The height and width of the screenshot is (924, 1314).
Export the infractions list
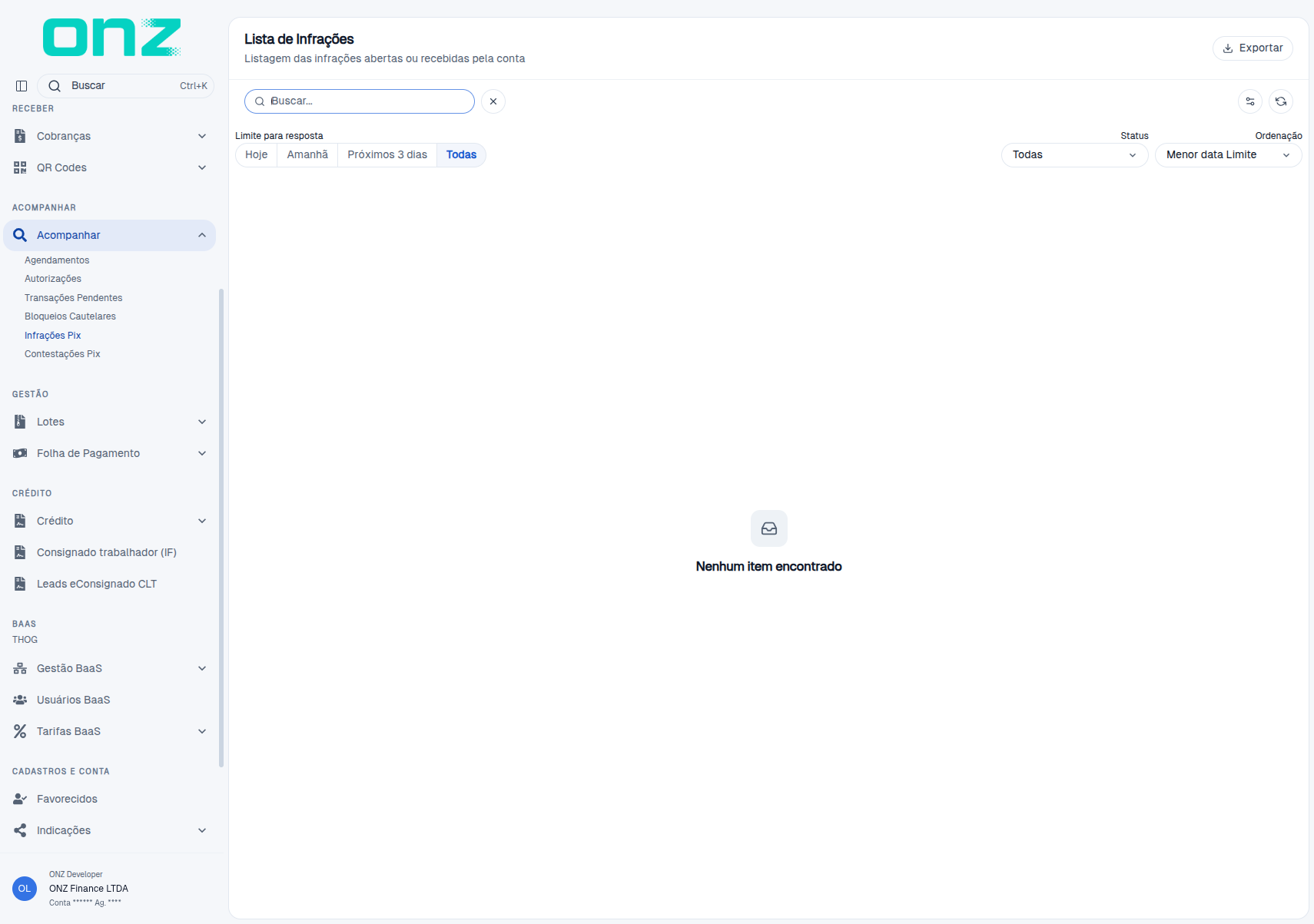point(1253,48)
